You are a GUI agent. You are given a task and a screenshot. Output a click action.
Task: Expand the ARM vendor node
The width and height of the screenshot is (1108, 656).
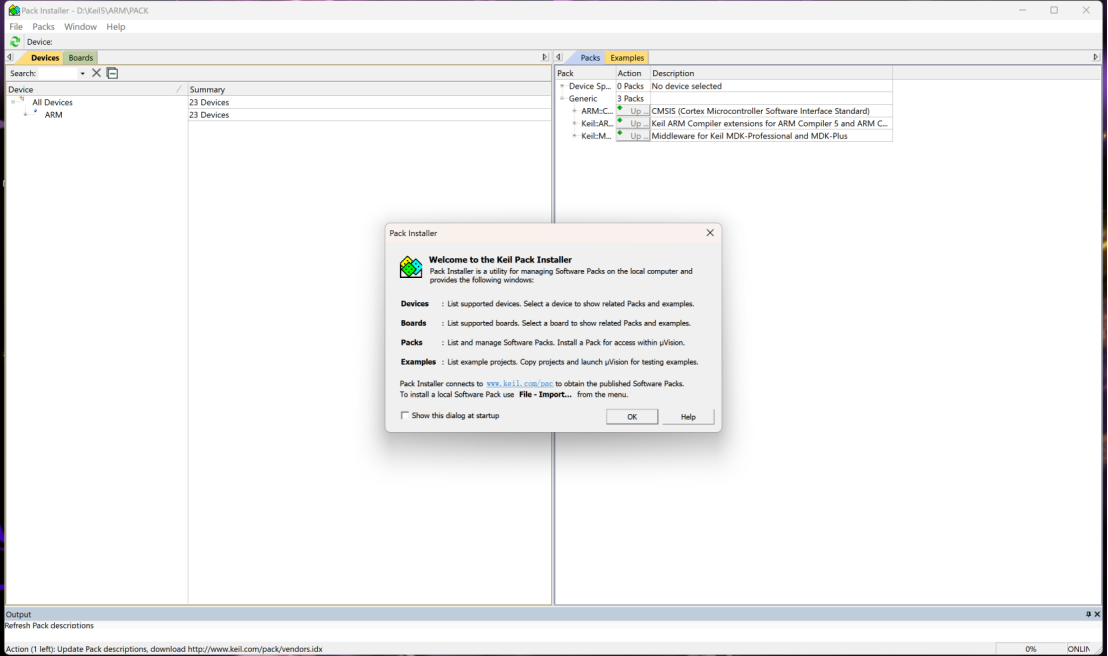click(x=25, y=115)
